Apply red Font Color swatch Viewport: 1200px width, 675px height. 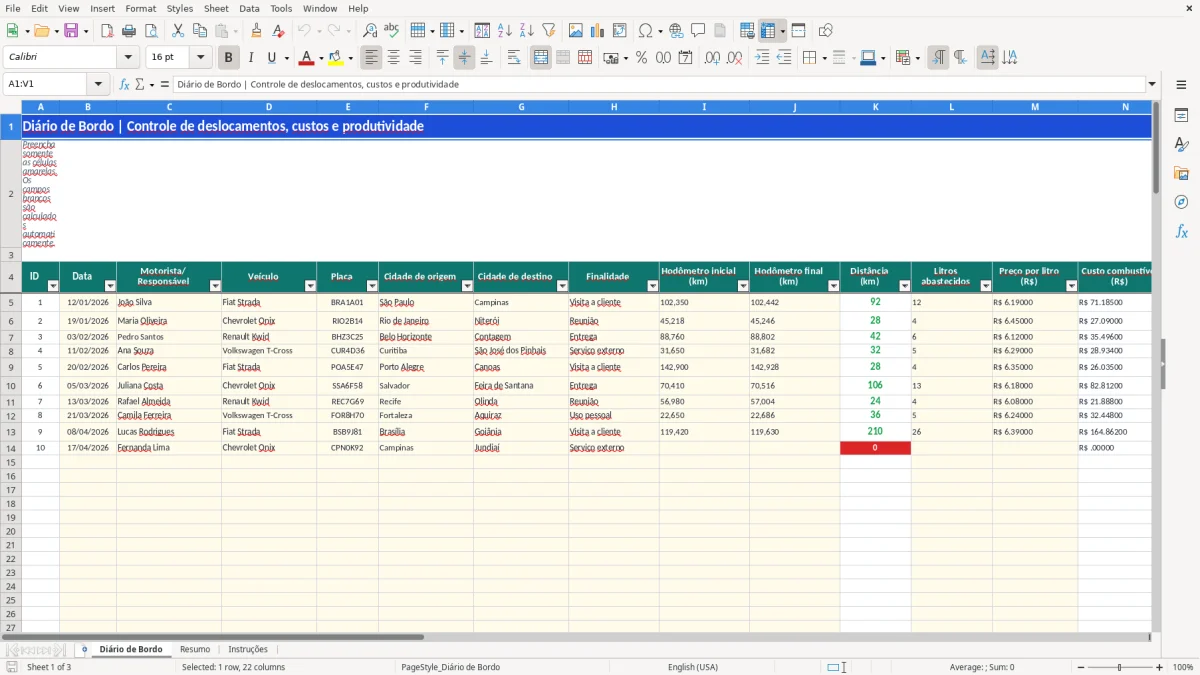coord(307,58)
